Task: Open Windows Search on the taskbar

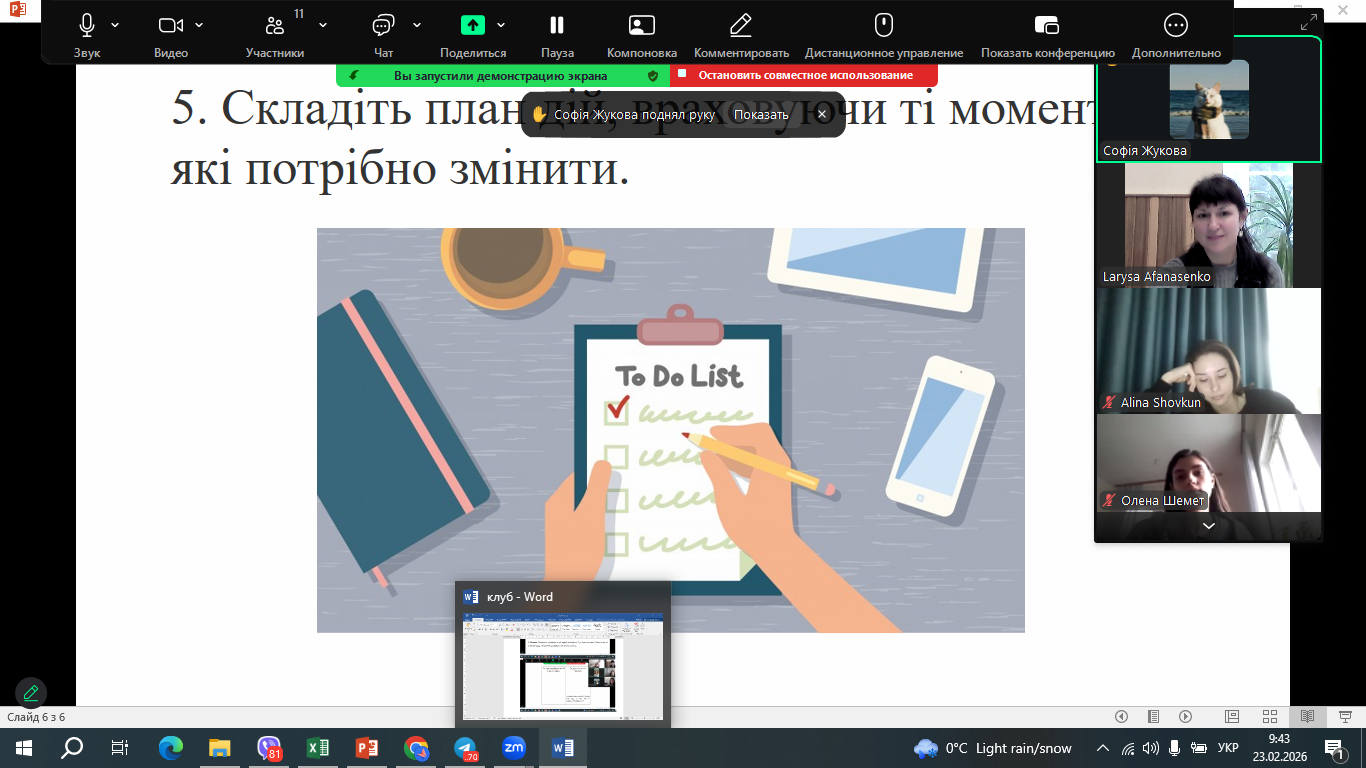Action: click(72, 748)
